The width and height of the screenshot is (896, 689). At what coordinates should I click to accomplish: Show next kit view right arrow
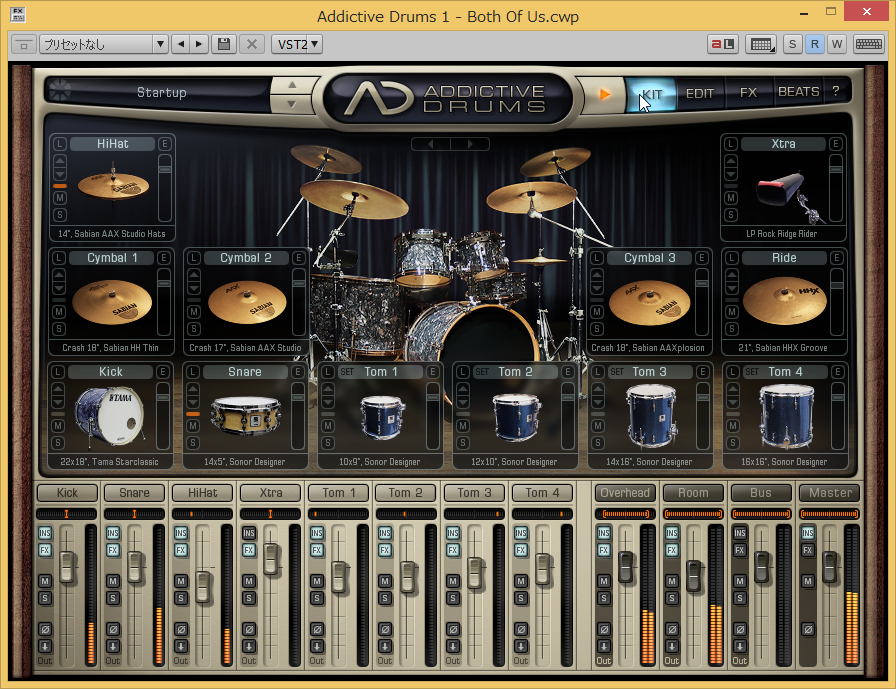point(470,144)
